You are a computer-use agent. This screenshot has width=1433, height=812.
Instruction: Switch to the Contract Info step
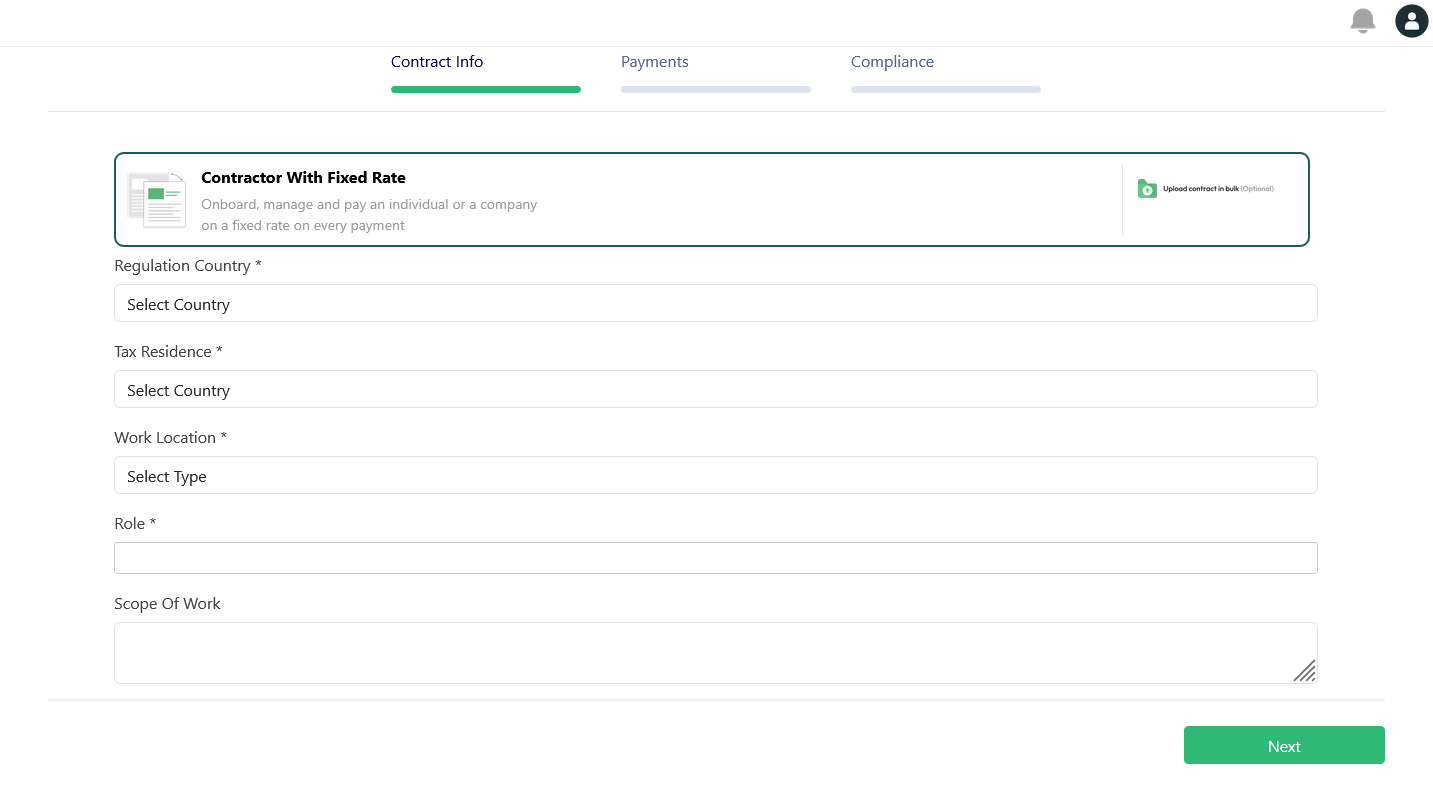(x=437, y=62)
